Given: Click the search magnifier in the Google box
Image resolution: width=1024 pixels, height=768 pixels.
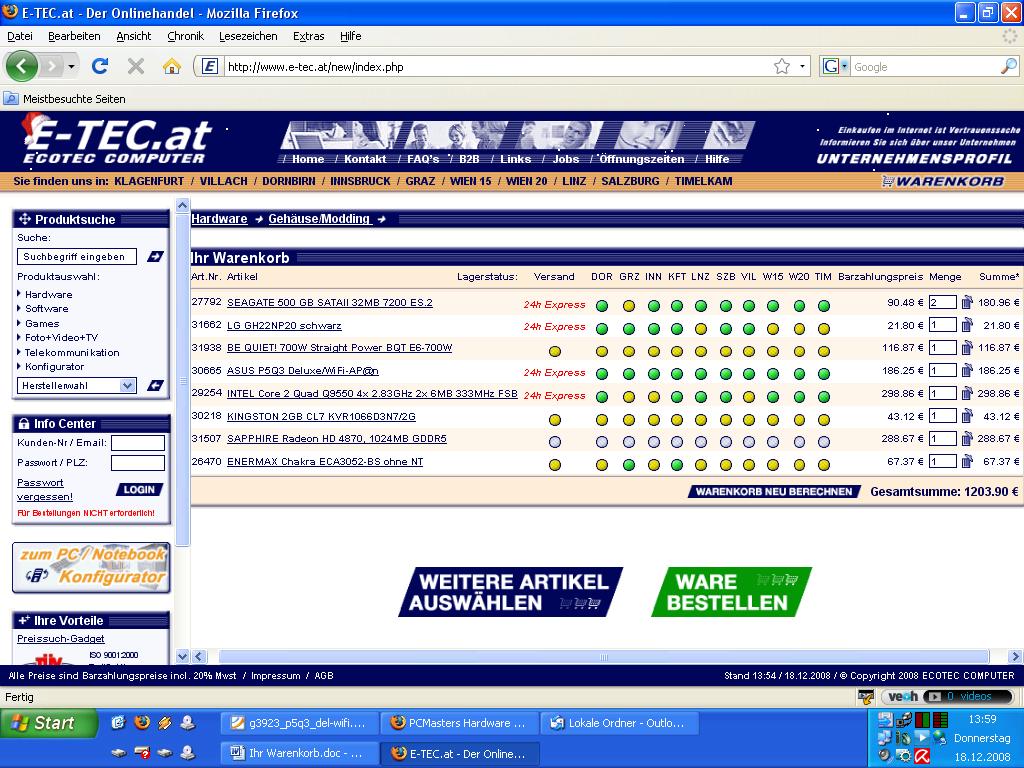Looking at the screenshot, I should coord(1008,66).
